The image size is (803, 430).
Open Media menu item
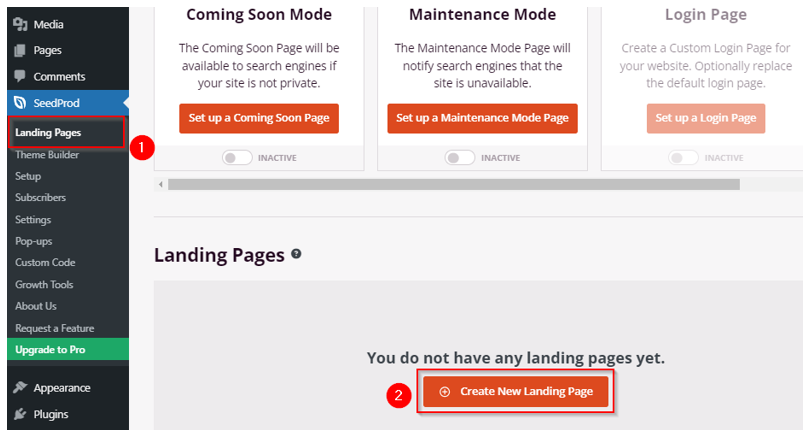point(68,24)
